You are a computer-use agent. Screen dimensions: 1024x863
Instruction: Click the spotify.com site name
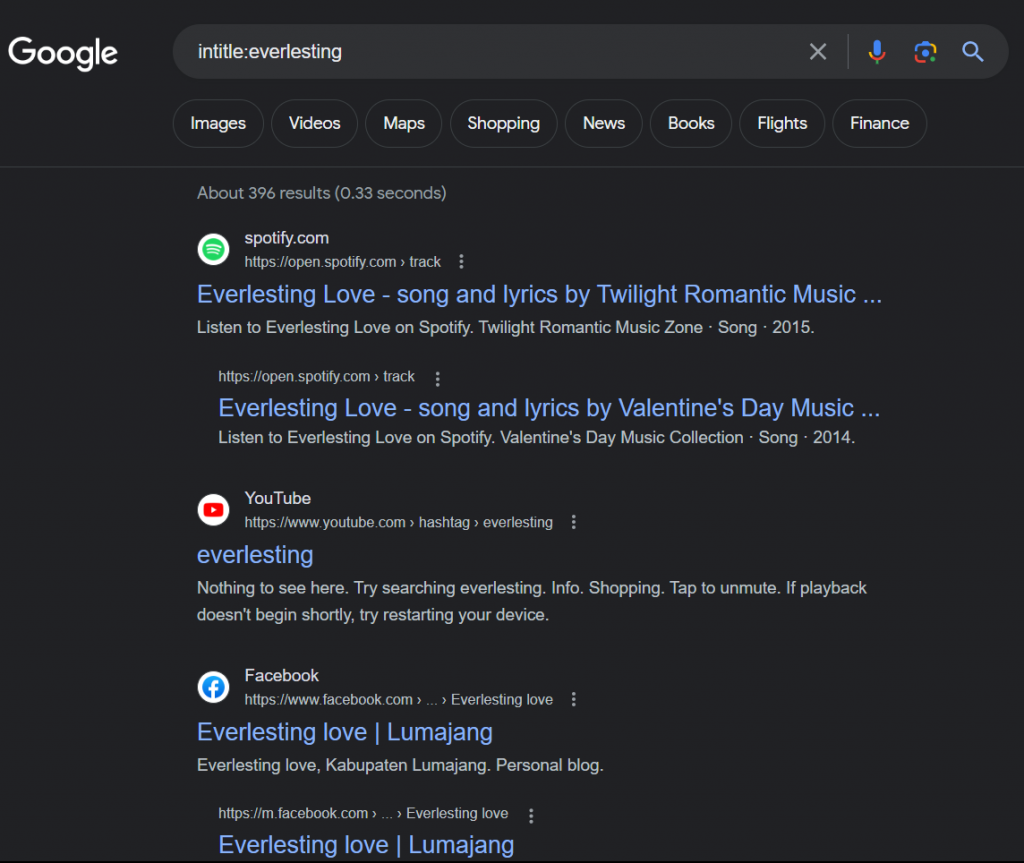[287, 238]
